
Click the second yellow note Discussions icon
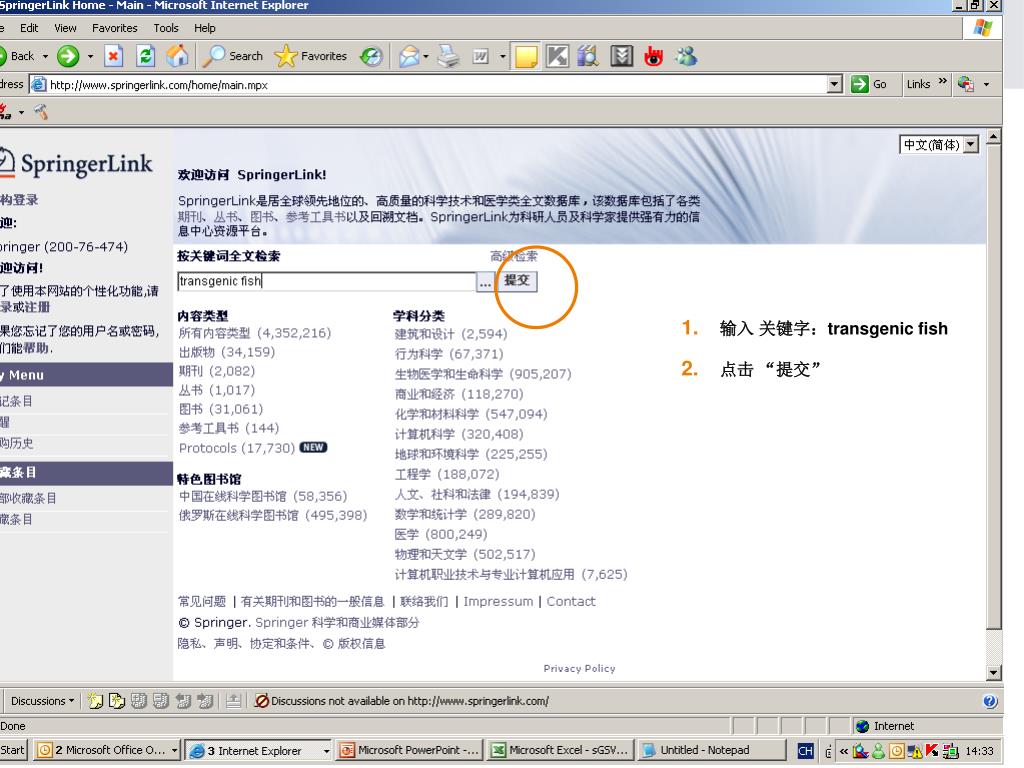point(117,701)
